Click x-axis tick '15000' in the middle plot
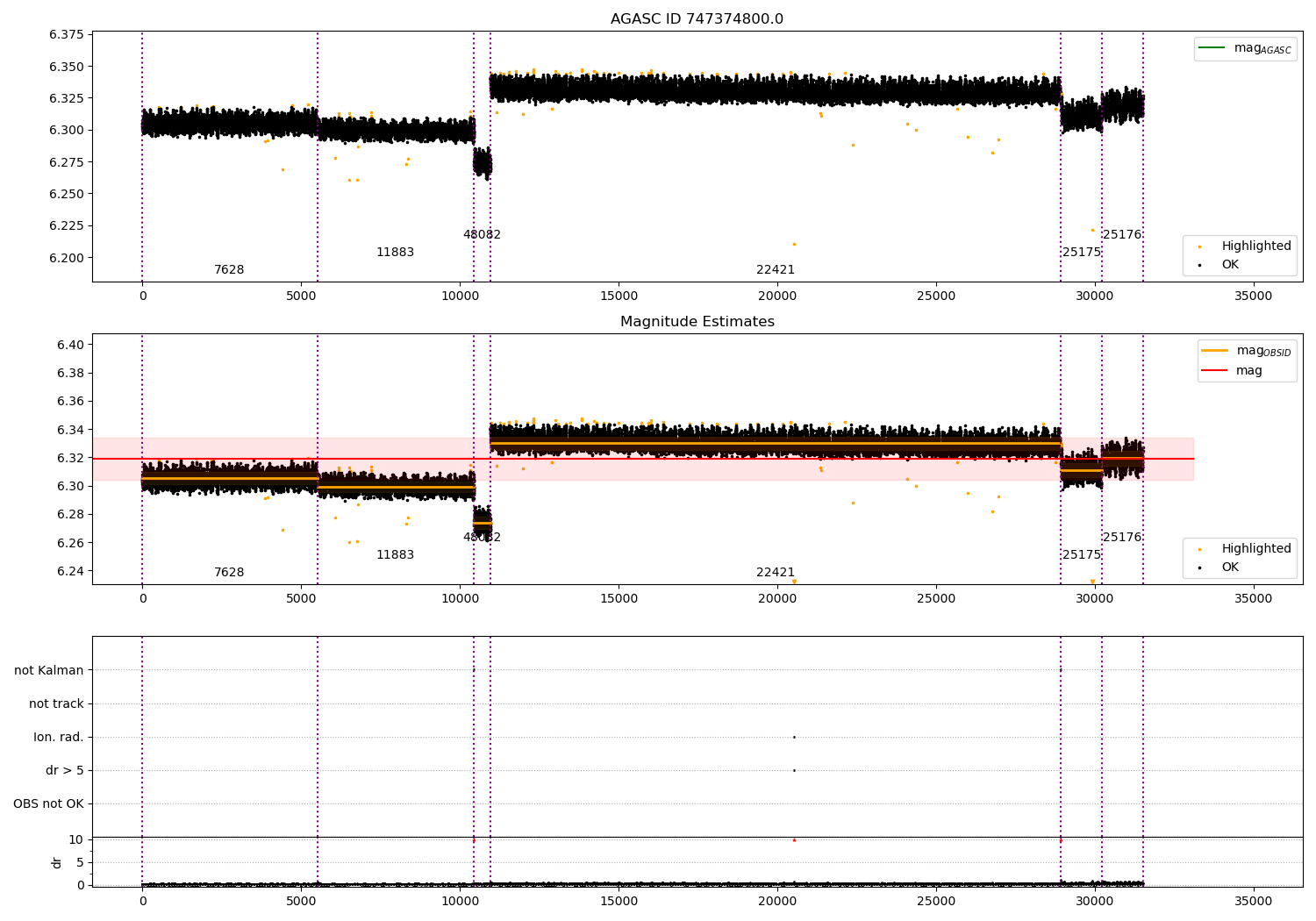Image resolution: width=1316 pixels, height=921 pixels. 619,599
